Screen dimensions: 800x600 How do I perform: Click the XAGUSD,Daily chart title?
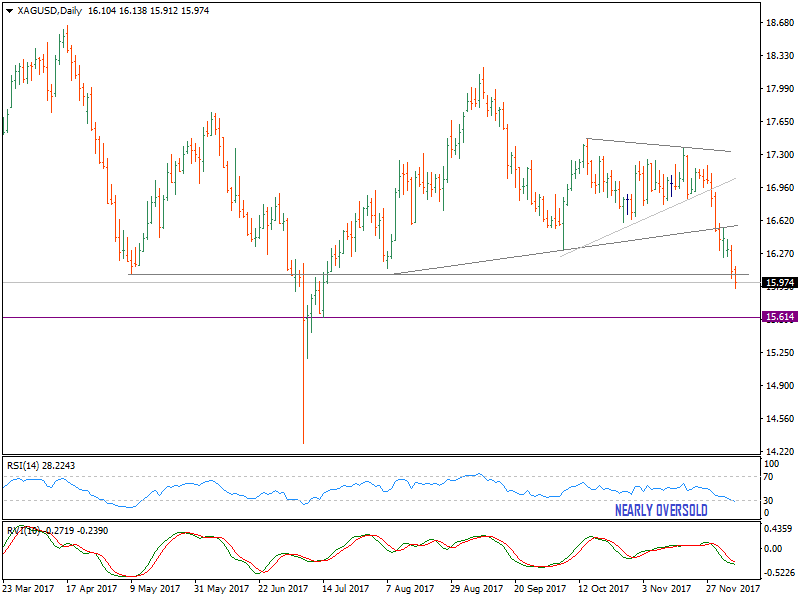tap(45, 10)
